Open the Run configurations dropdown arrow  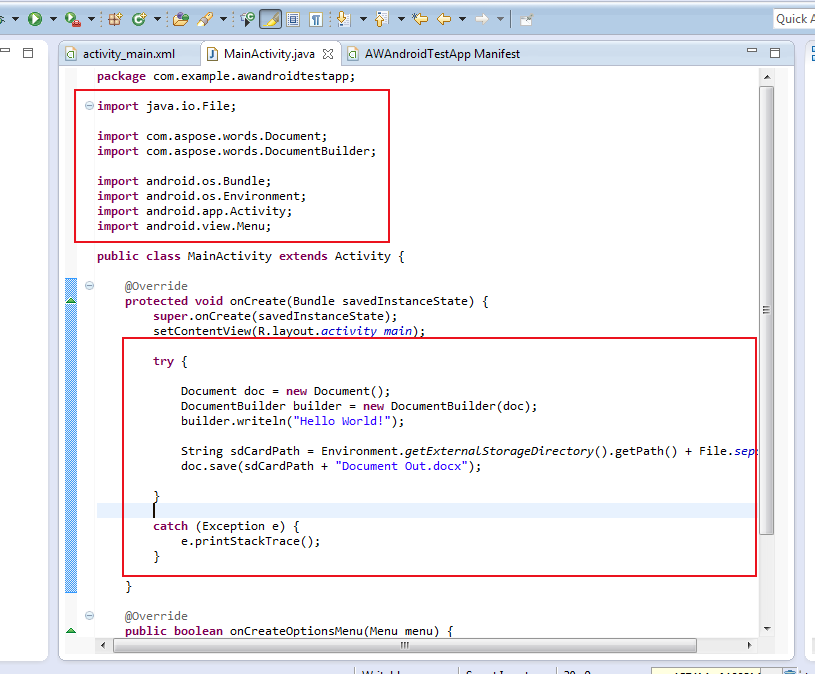53,19
